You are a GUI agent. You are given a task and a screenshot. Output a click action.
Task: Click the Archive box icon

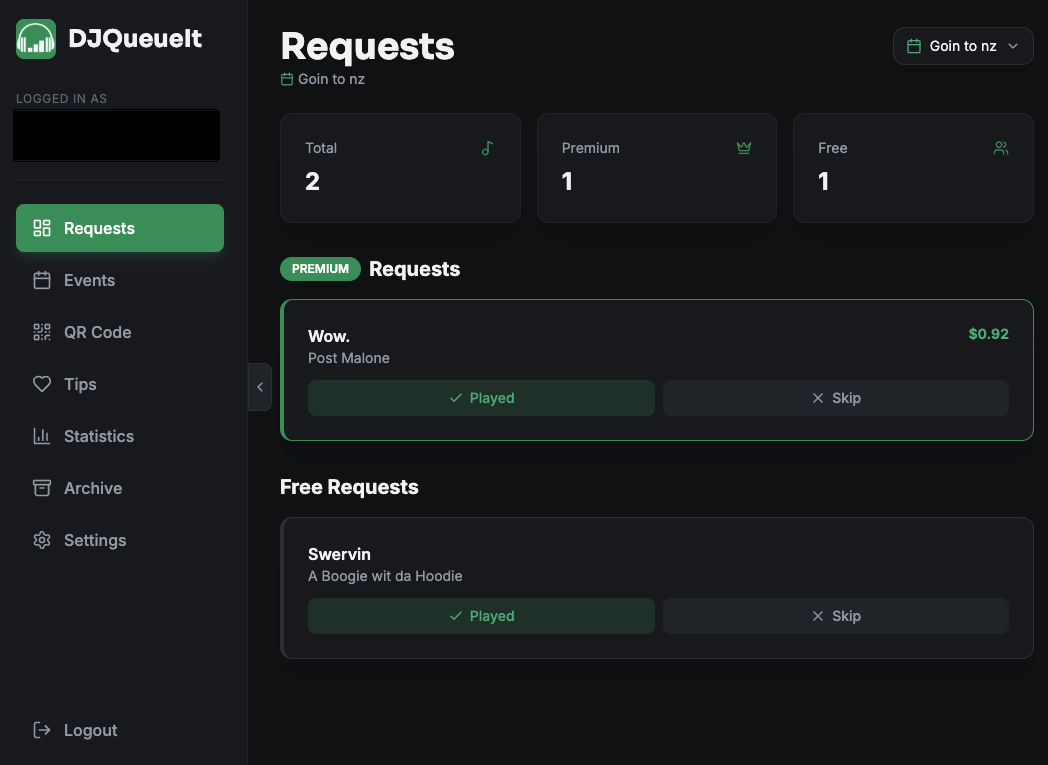click(42, 488)
